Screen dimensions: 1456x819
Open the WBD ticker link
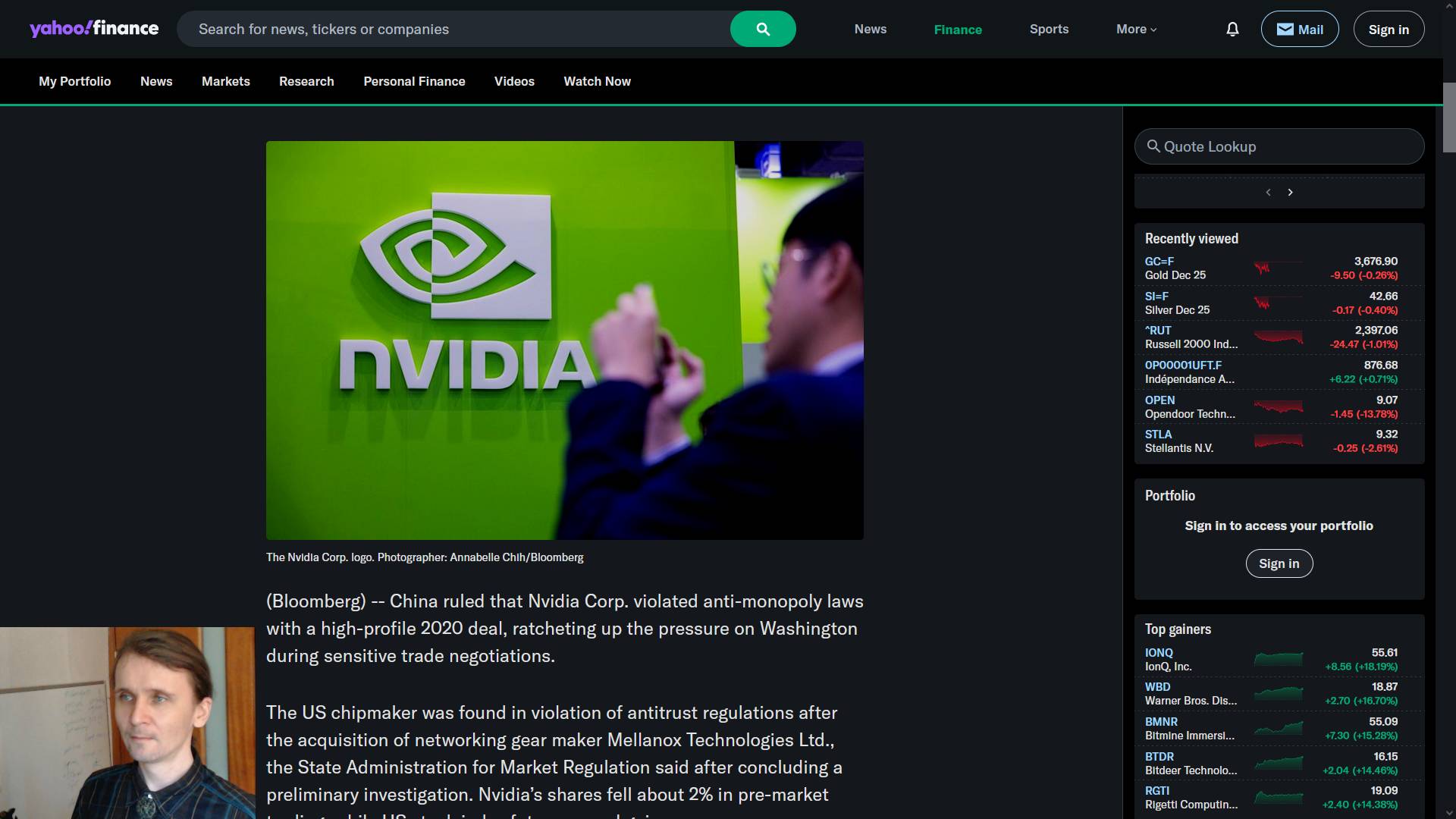[1157, 687]
